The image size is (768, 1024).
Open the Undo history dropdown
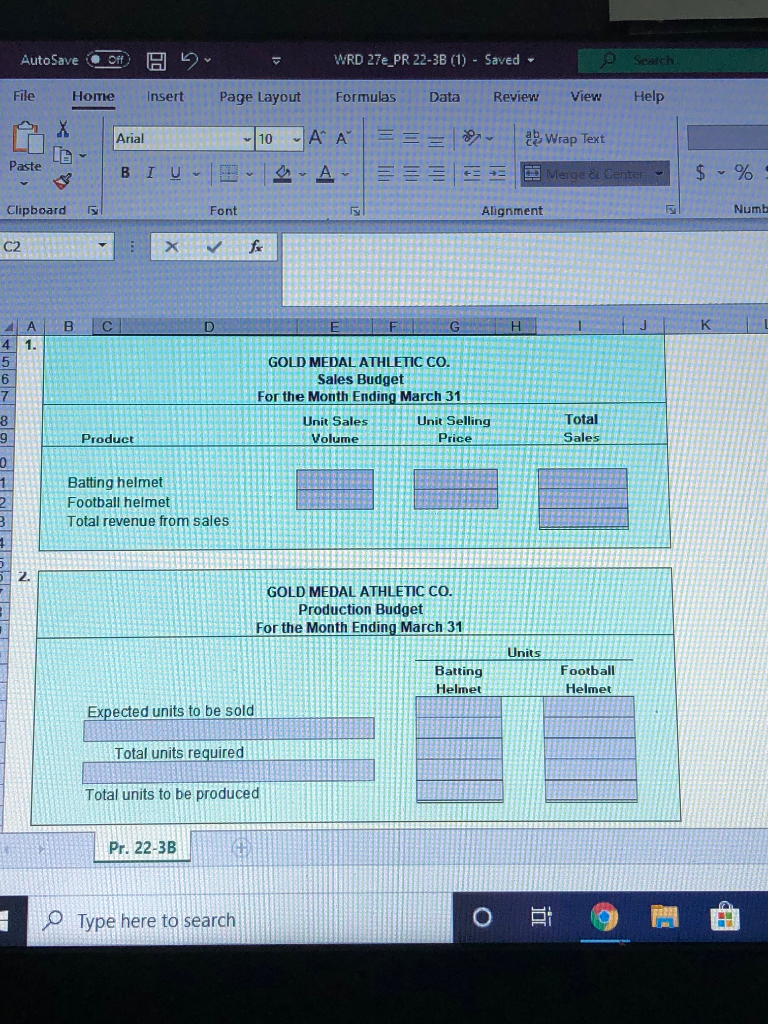coord(208,61)
